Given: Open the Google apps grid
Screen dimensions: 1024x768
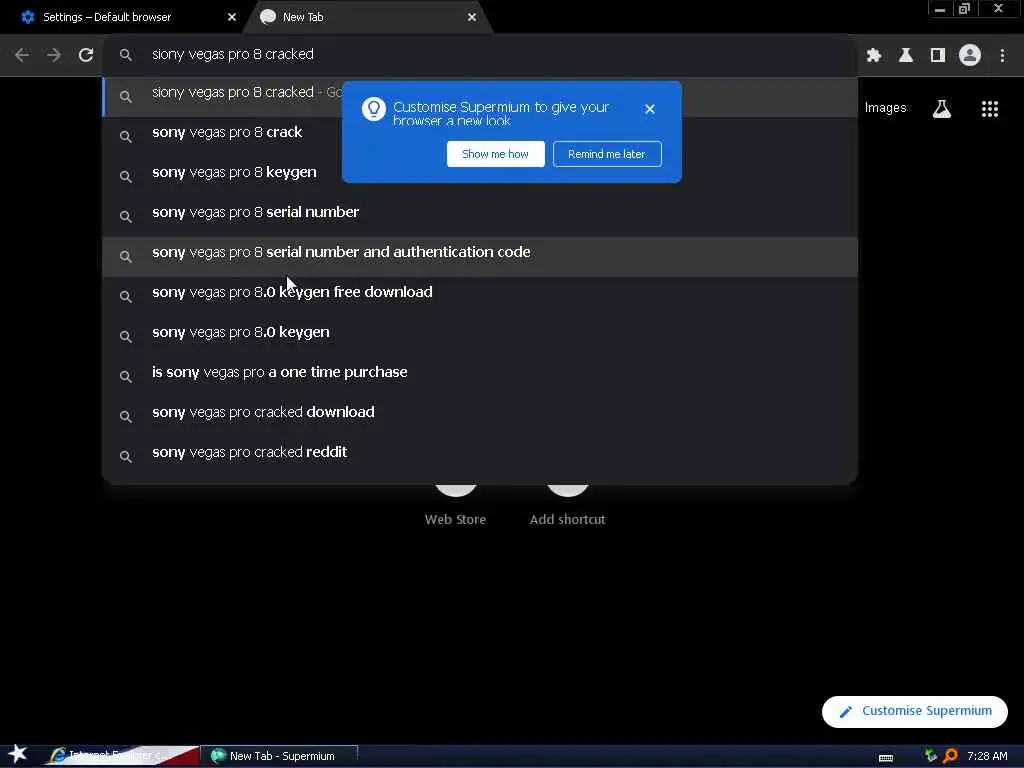Looking at the screenshot, I should 989,108.
